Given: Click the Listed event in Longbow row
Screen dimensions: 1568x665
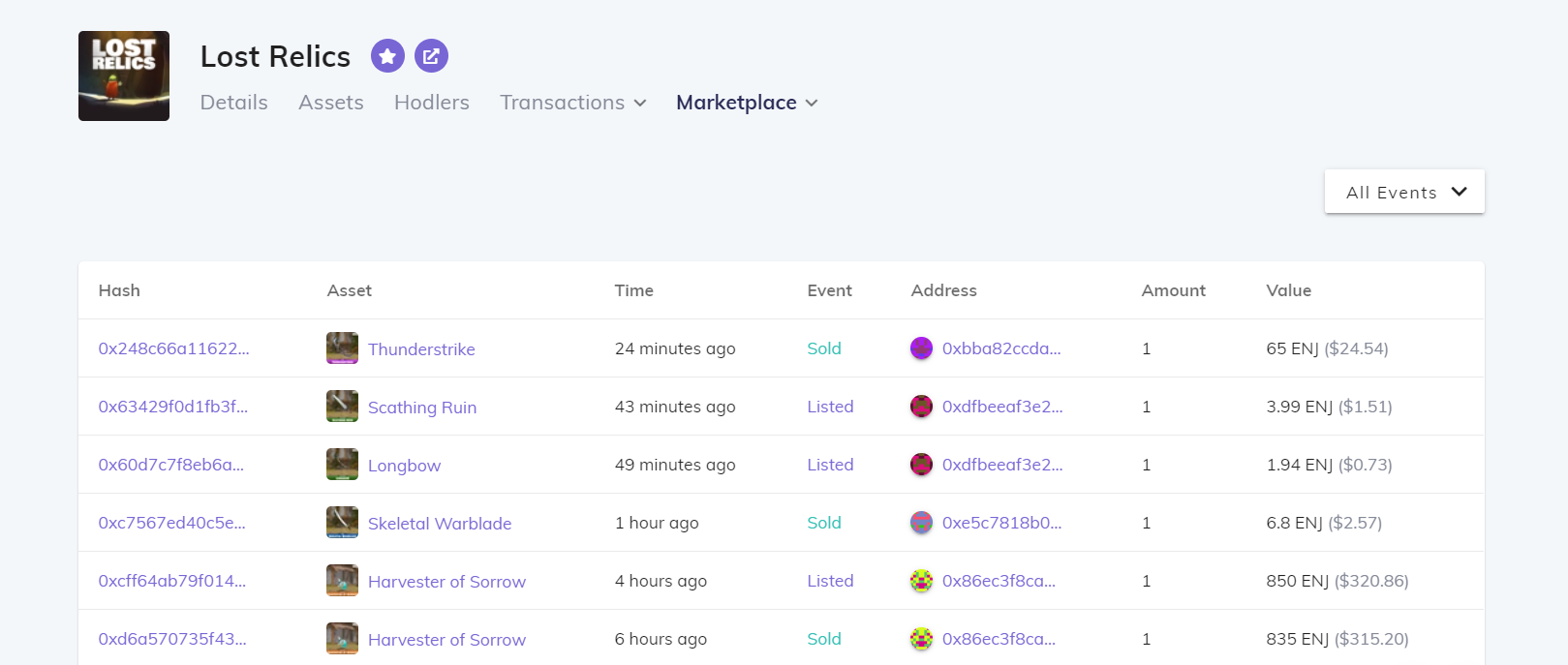Looking at the screenshot, I should point(830,465).
